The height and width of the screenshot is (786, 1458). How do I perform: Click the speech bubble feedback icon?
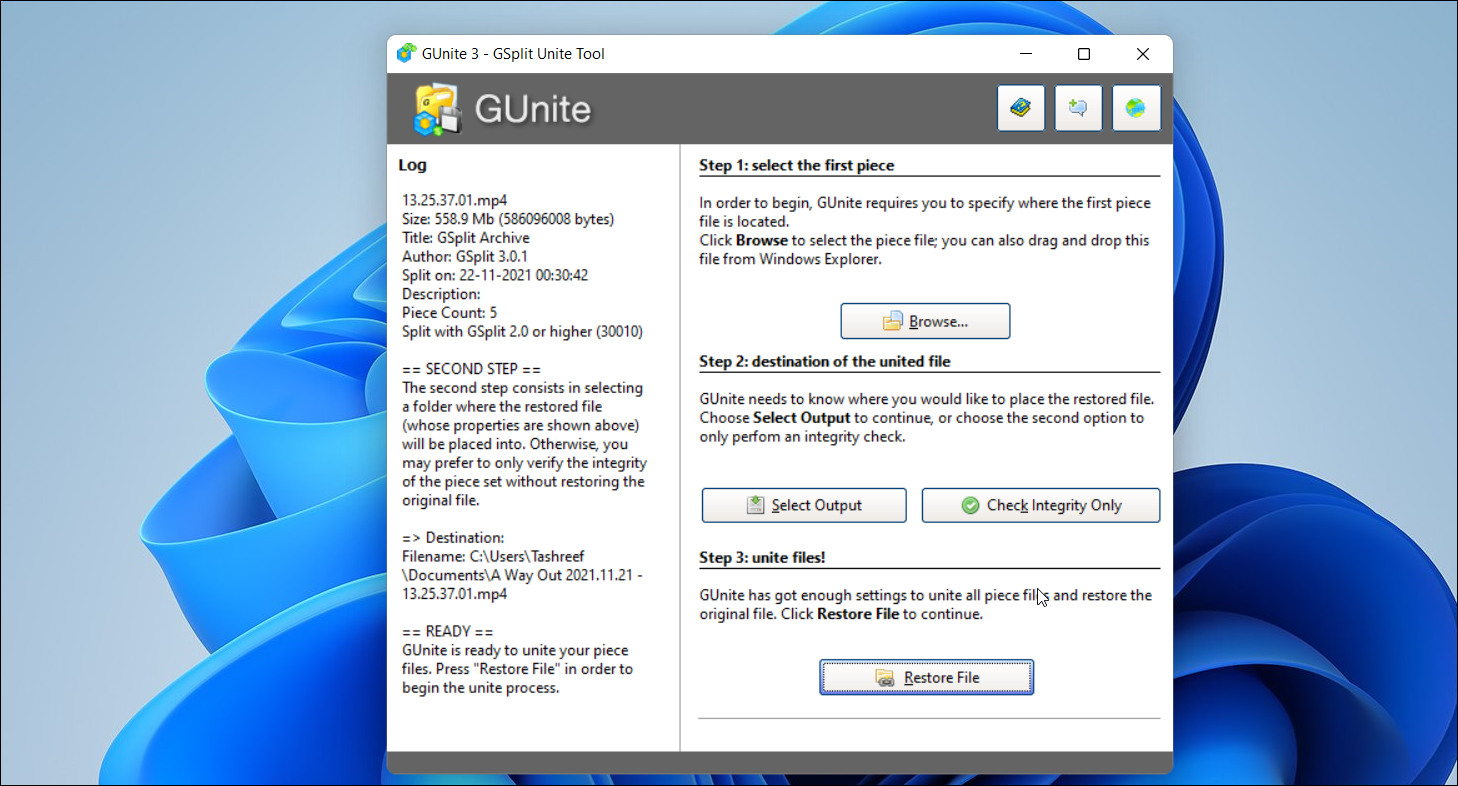(x=1079, y=108)
